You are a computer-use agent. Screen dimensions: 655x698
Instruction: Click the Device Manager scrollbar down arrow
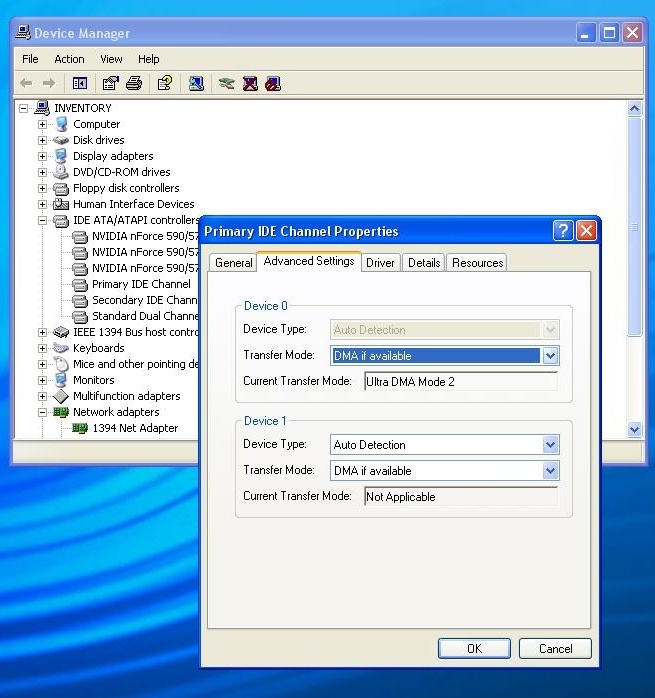click(634, 430)
